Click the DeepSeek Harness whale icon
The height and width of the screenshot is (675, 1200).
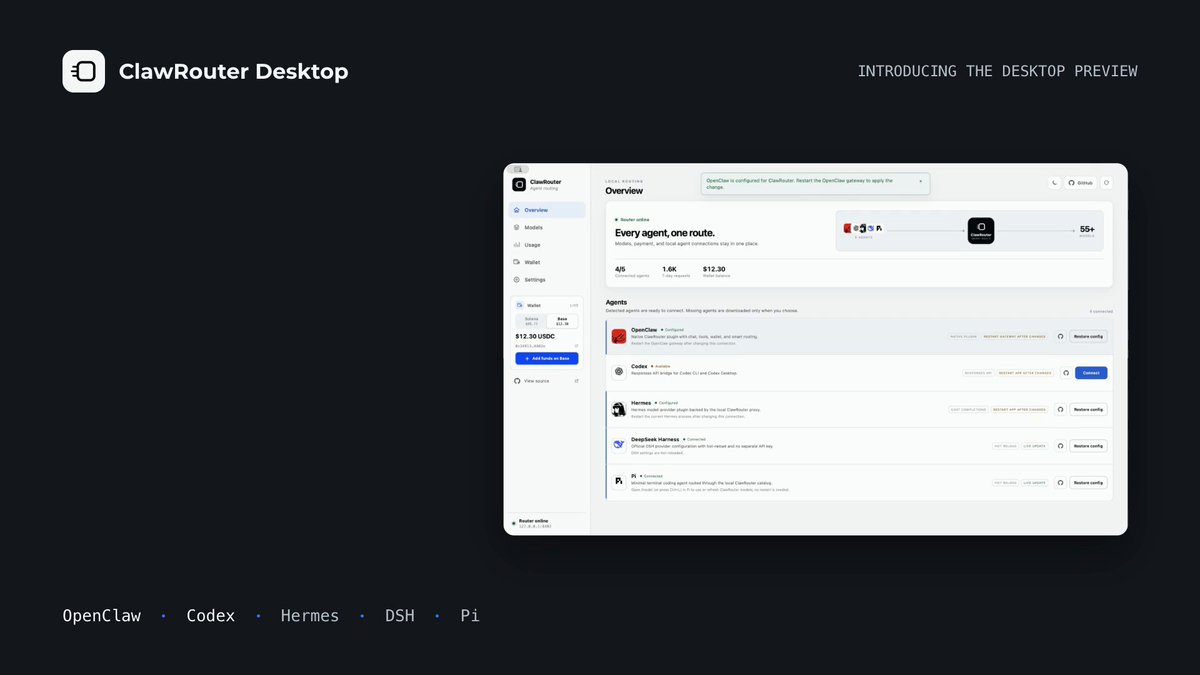coord(619,445)
